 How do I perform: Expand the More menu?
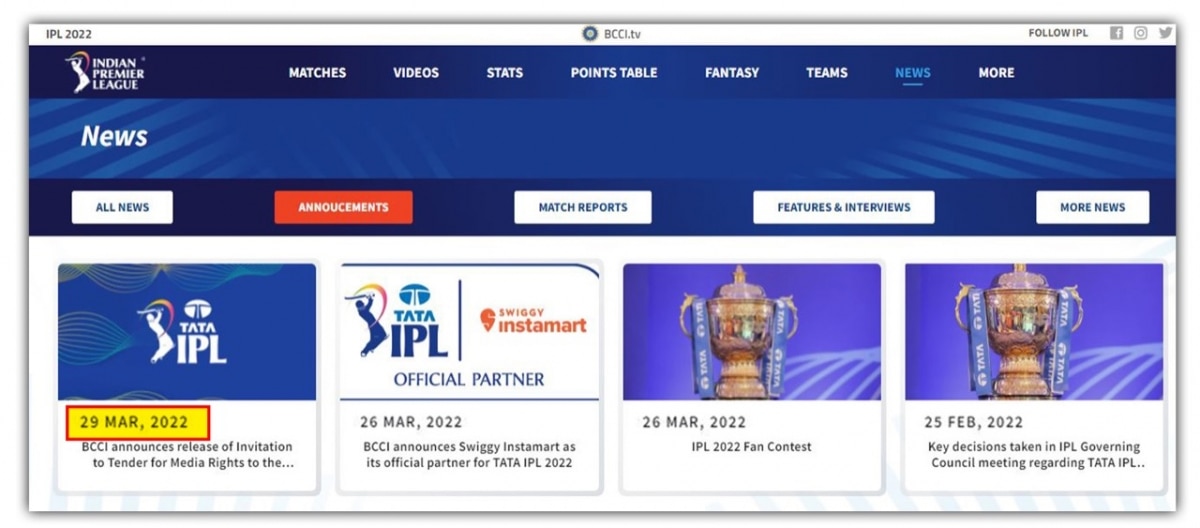point(996,73)
